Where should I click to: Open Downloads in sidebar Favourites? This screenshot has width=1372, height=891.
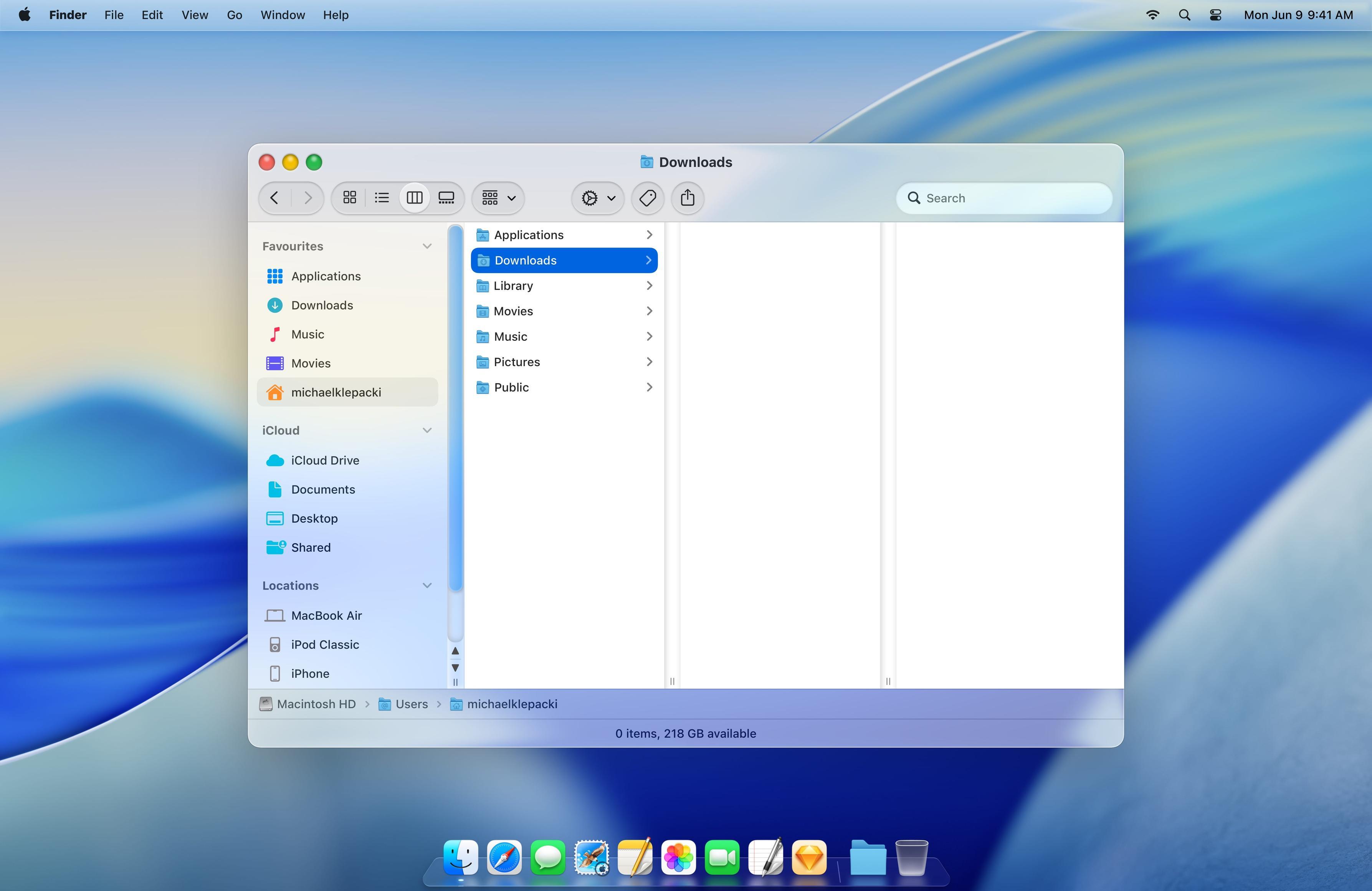(347, 305)
